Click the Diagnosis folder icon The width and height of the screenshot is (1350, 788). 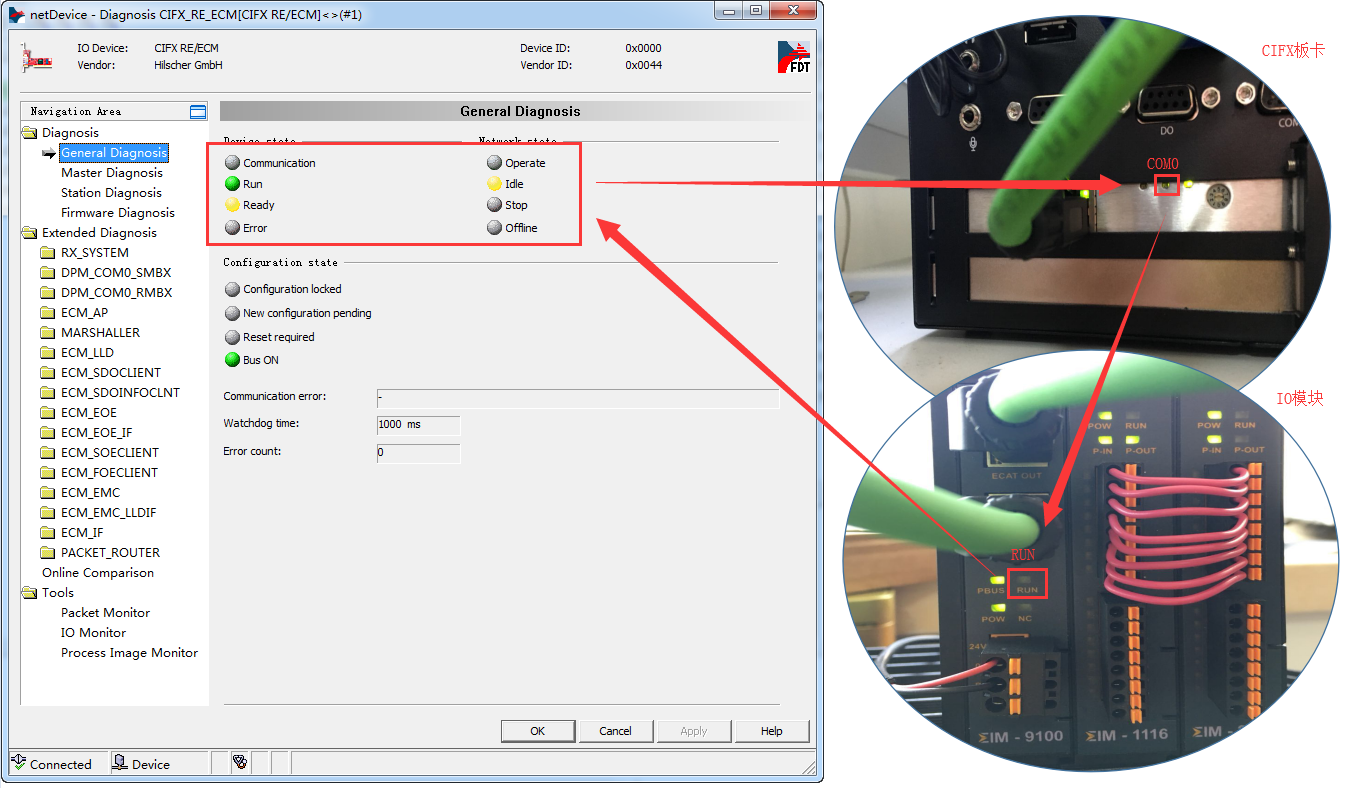coord(30,133)
